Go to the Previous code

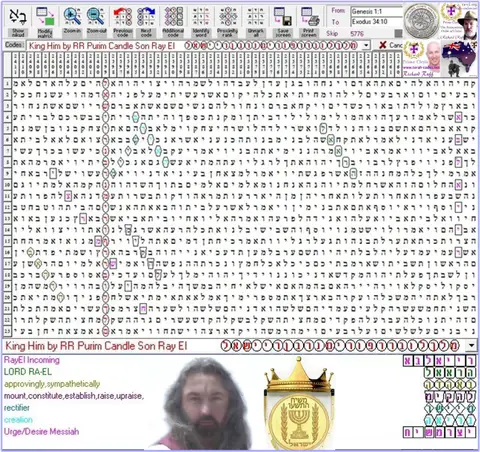coord(123,22)
